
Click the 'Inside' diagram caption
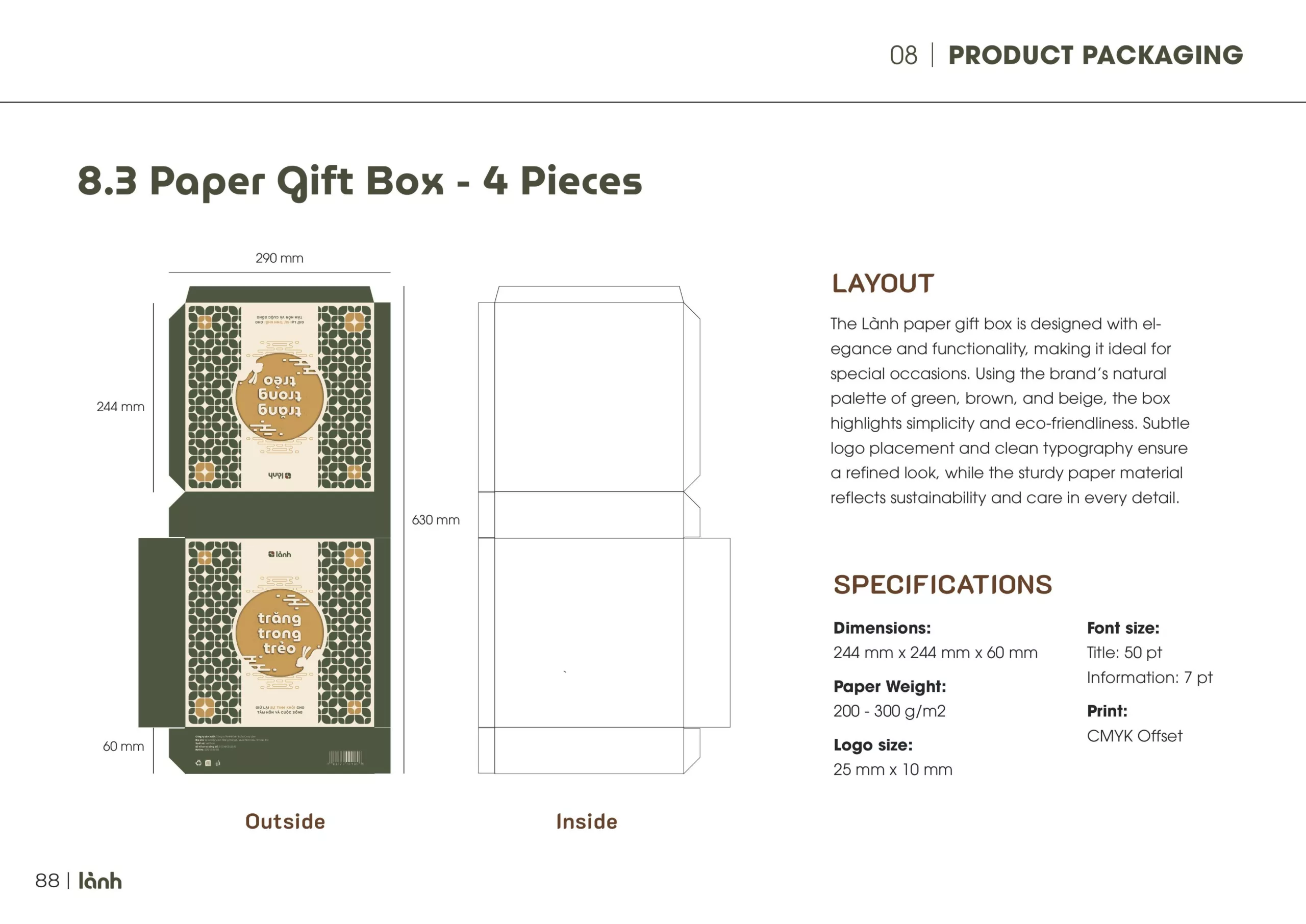(587, 821)
